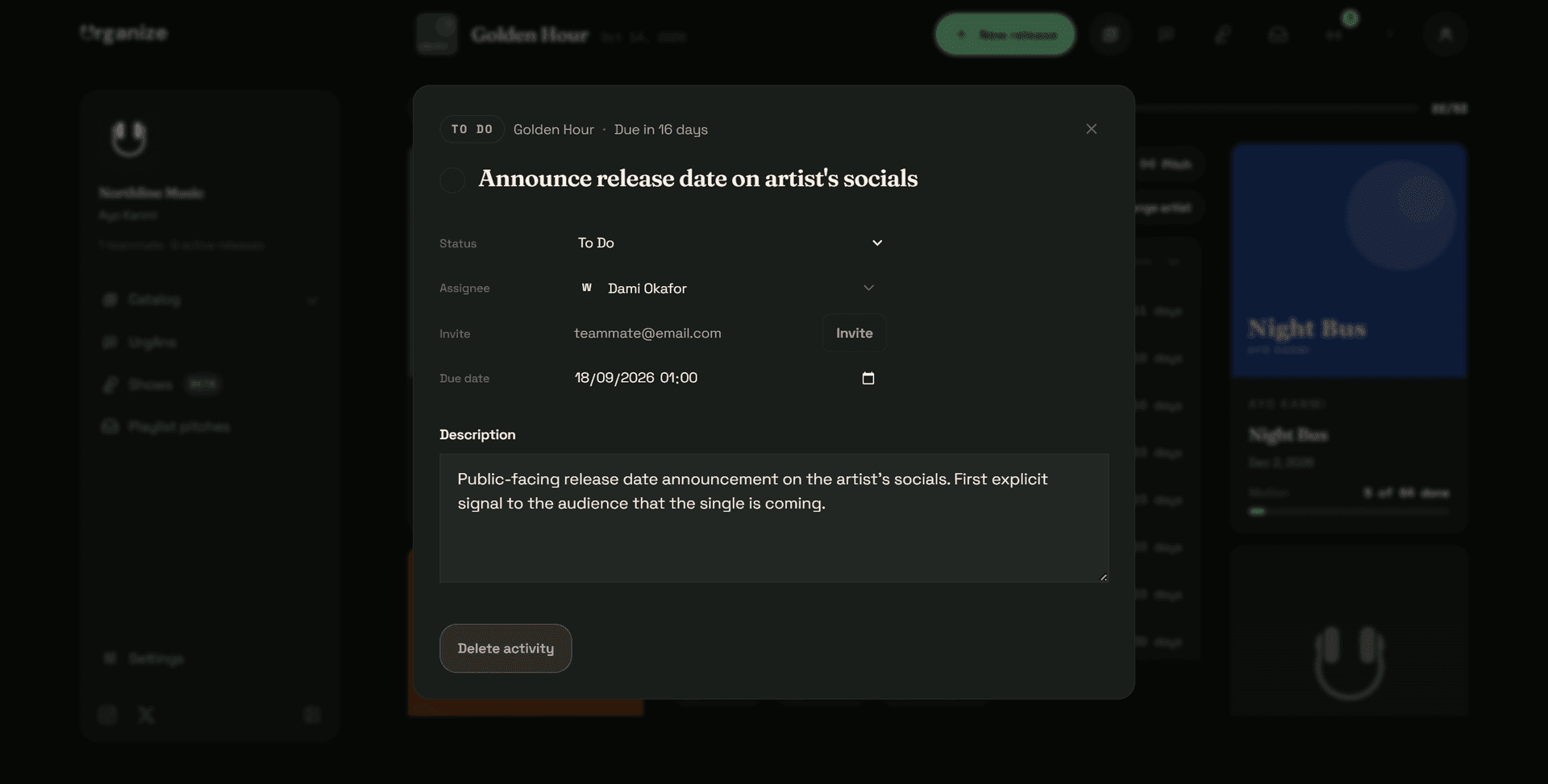Focus the teammate email invite field
This screenshot has width=1548, height=784.
coord(692,333)
